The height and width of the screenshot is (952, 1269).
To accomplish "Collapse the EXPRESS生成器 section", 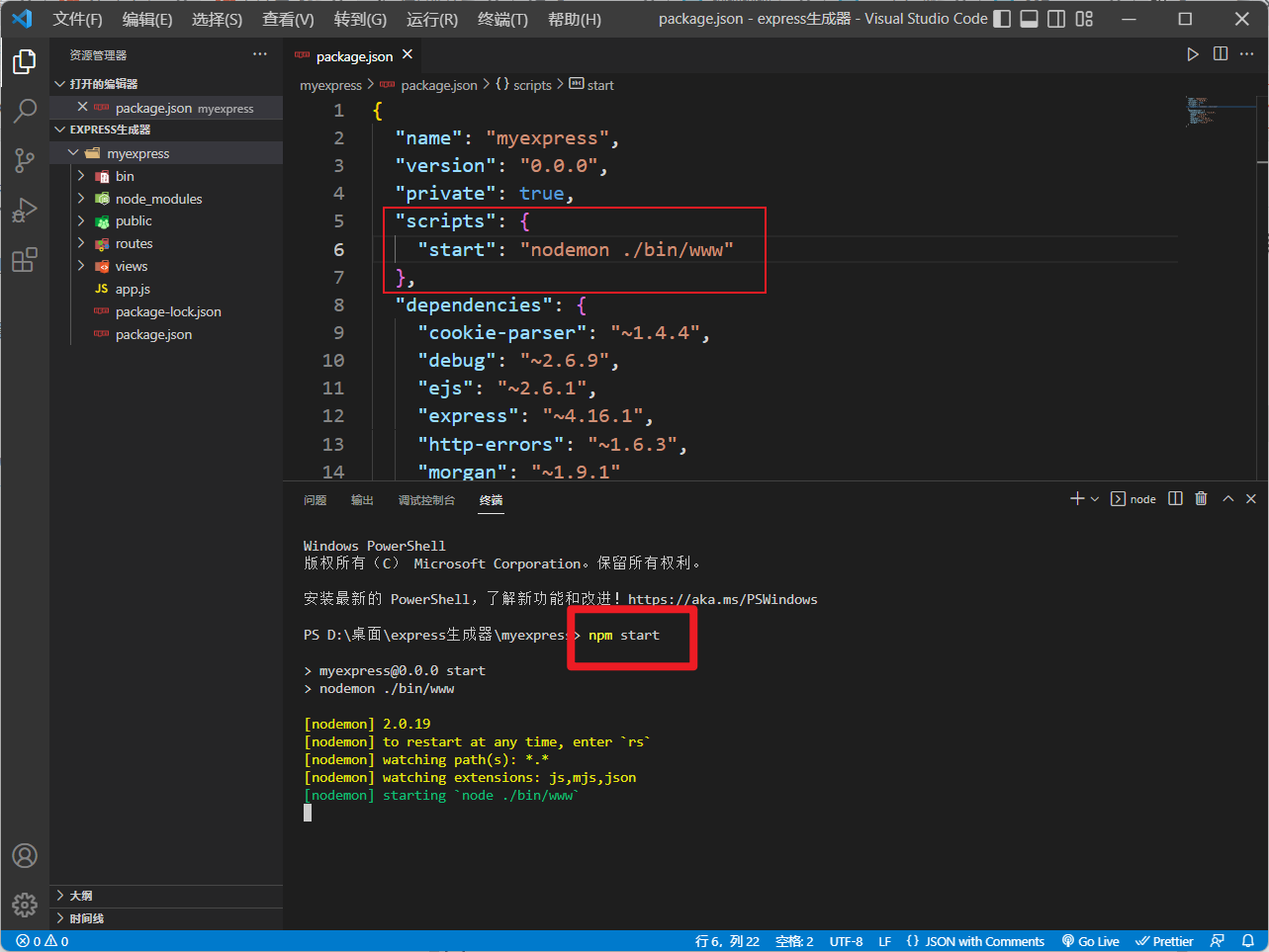I will point(166,130).
